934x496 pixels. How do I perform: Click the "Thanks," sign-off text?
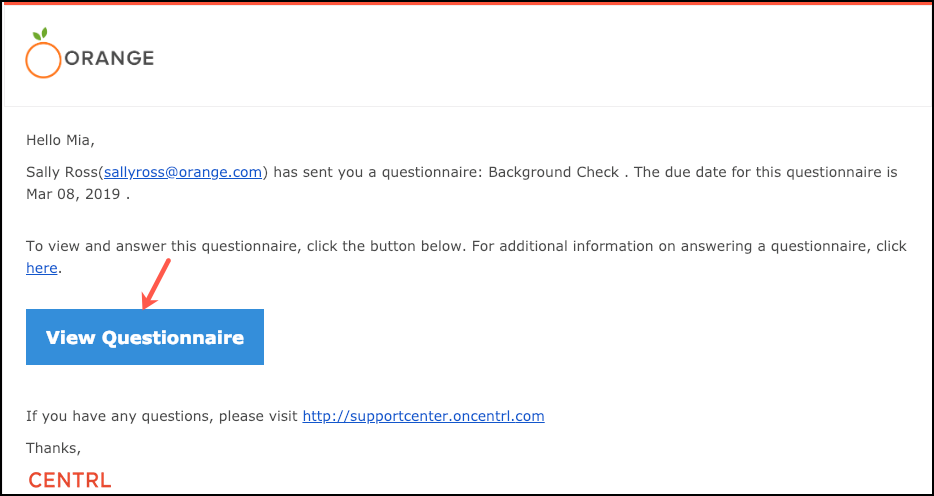tap(54, 448)
